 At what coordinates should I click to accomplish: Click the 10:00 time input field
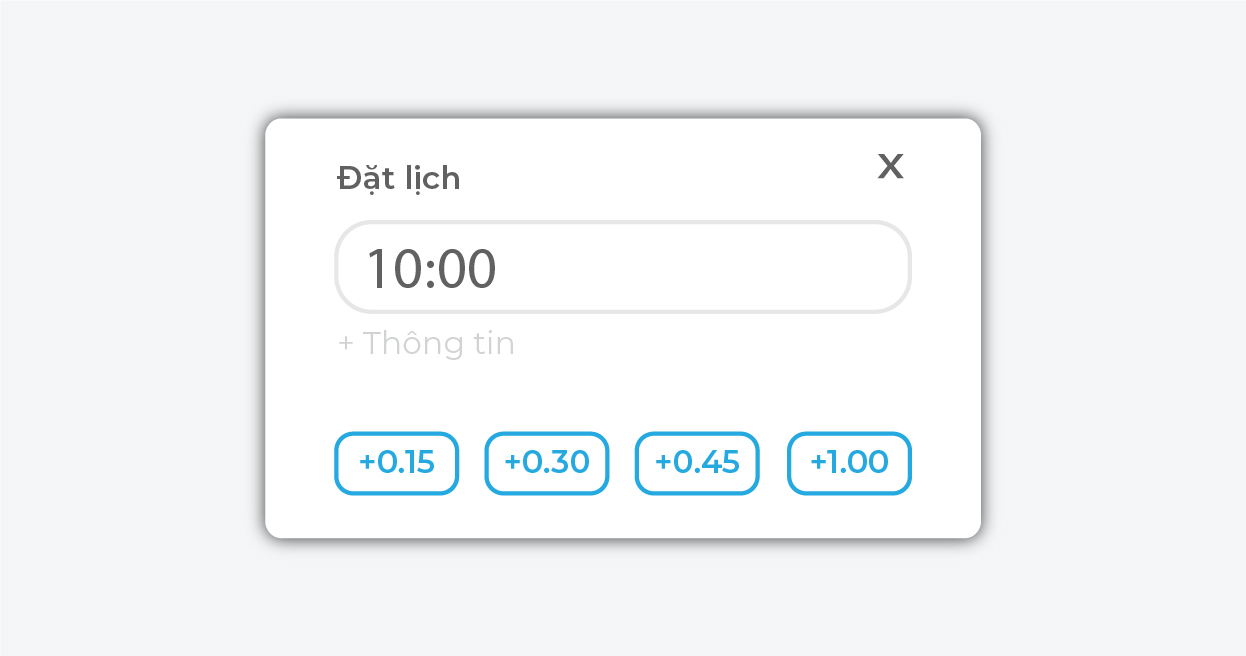pos(622,268)
